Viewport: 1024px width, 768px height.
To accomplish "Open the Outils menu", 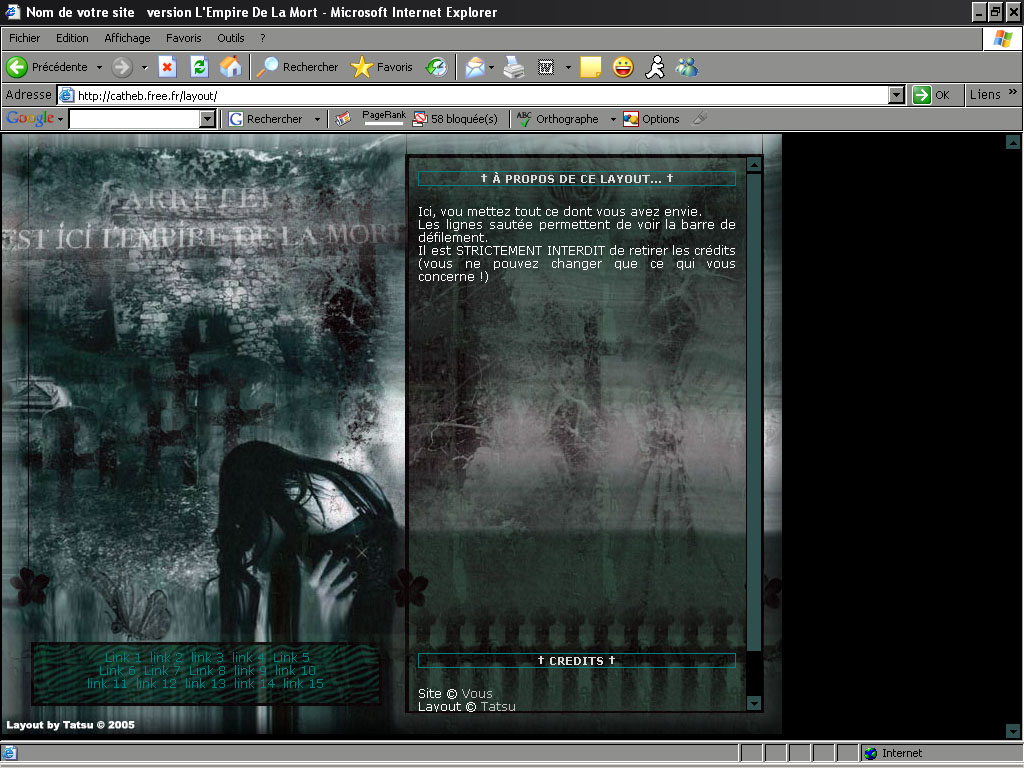I will click(231, 38).
